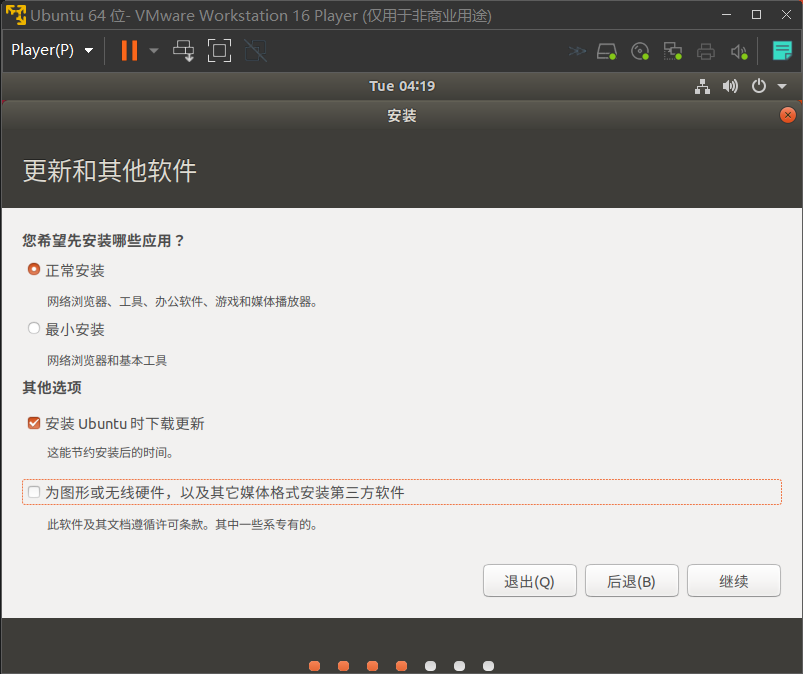Click the hard disk device icon
The height and width of the screenshot is (674, 803).
pyautogui.click(x=607, y=51)
